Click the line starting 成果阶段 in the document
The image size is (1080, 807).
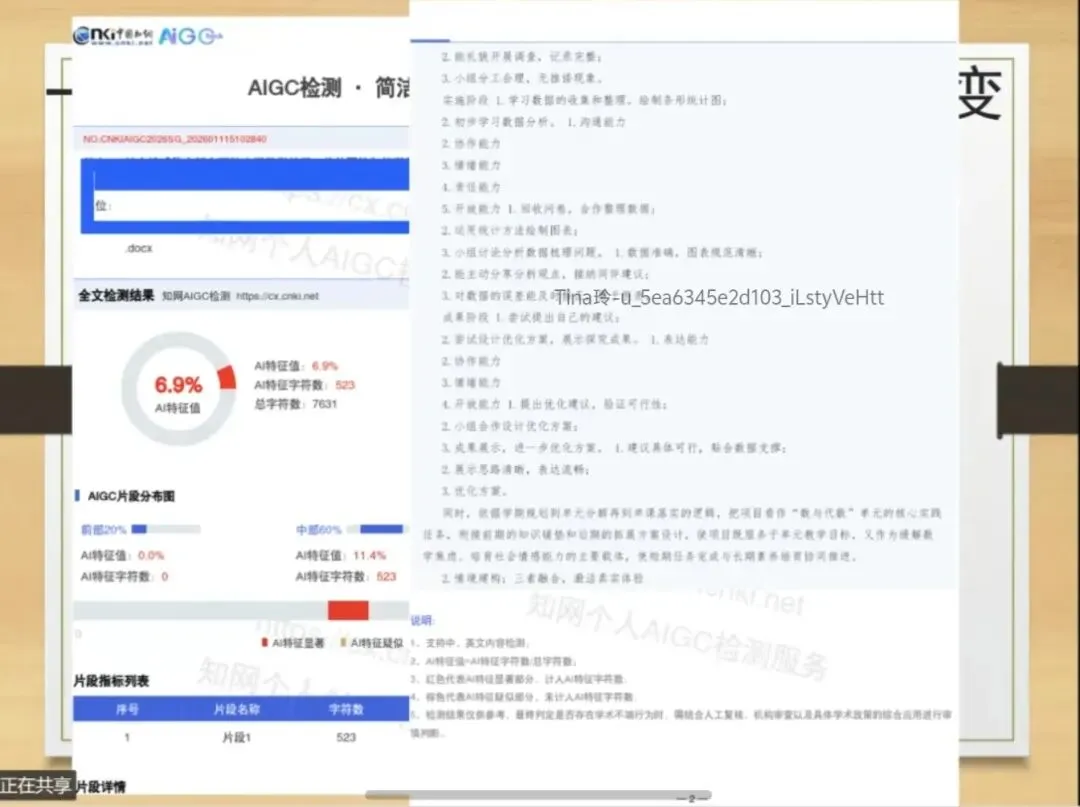(531, 317)
